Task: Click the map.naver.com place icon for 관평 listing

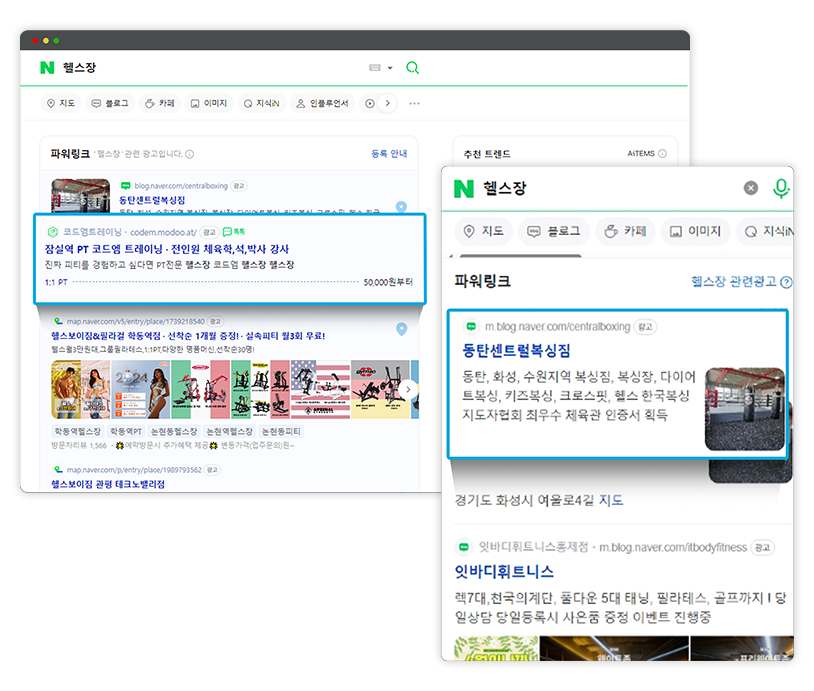Action: [x=59, y=470]
